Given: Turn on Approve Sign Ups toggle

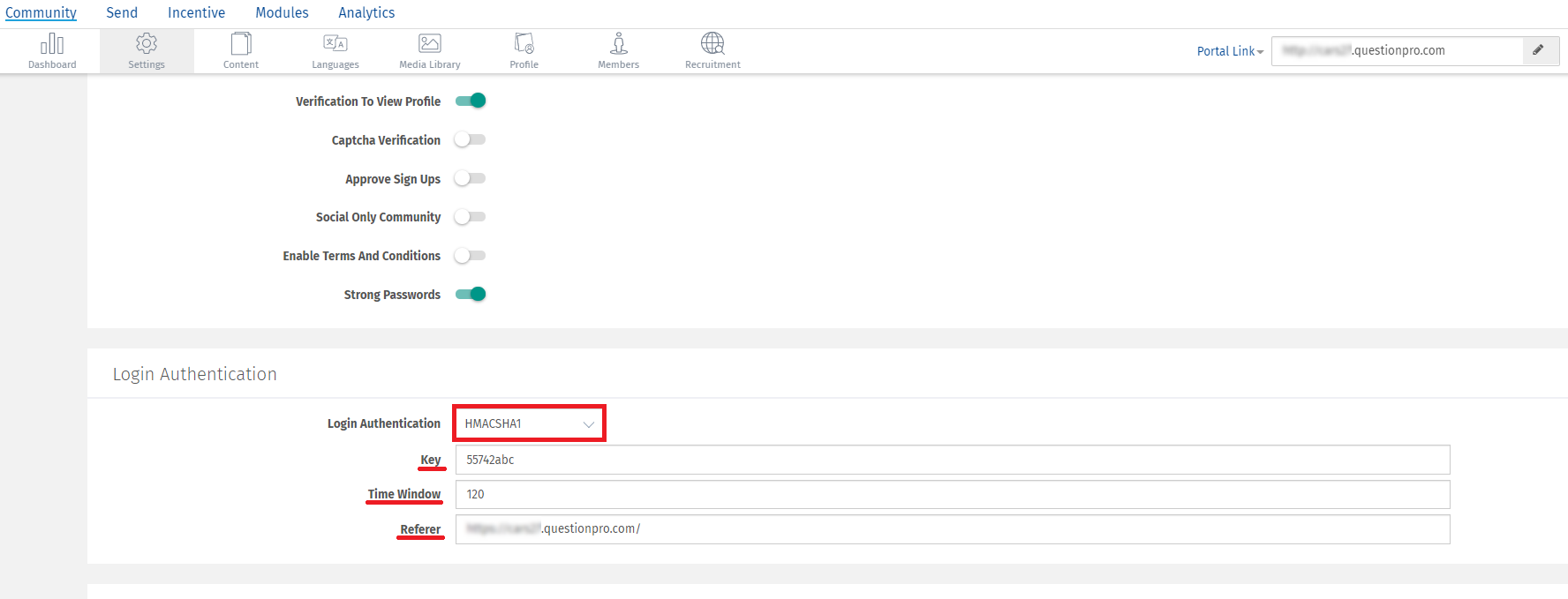Looking at the screenshot, I should point(470,178).
